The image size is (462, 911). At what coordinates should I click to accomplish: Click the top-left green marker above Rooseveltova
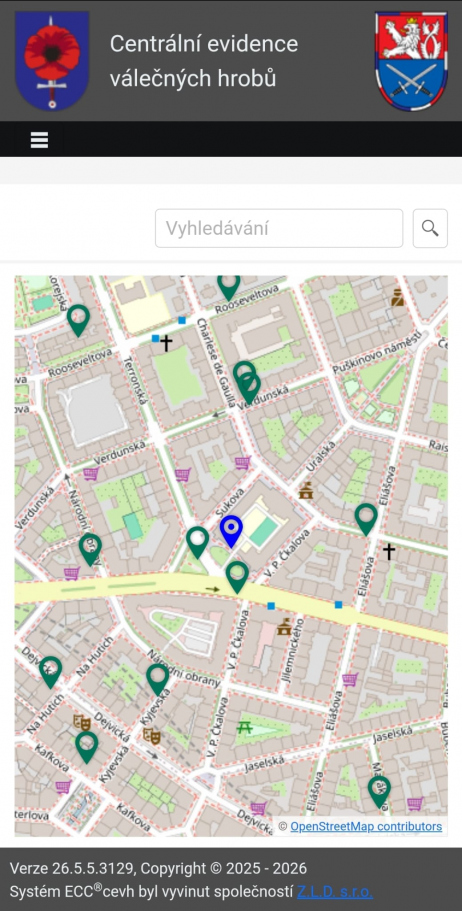tap(78, 320)
